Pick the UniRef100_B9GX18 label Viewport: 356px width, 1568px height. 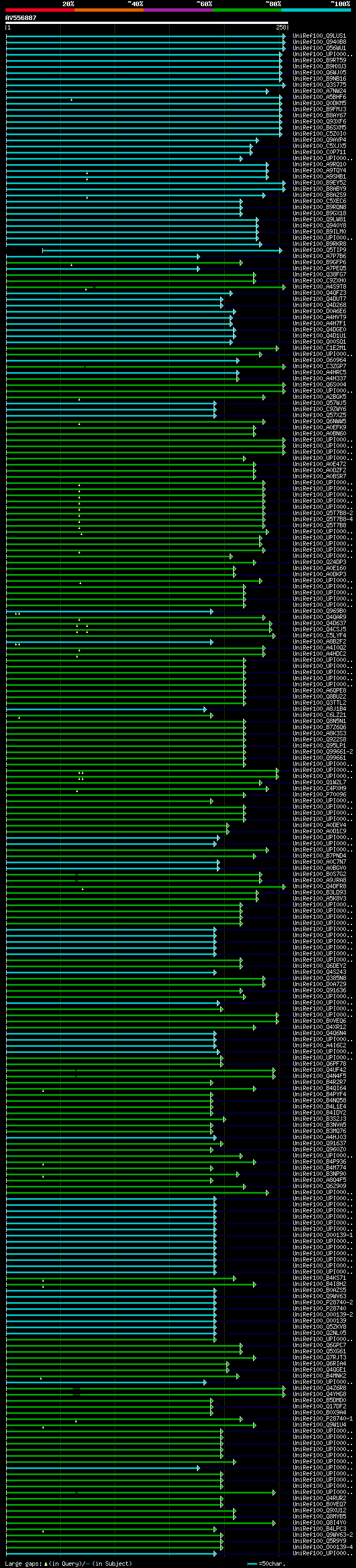click(319, 213)
